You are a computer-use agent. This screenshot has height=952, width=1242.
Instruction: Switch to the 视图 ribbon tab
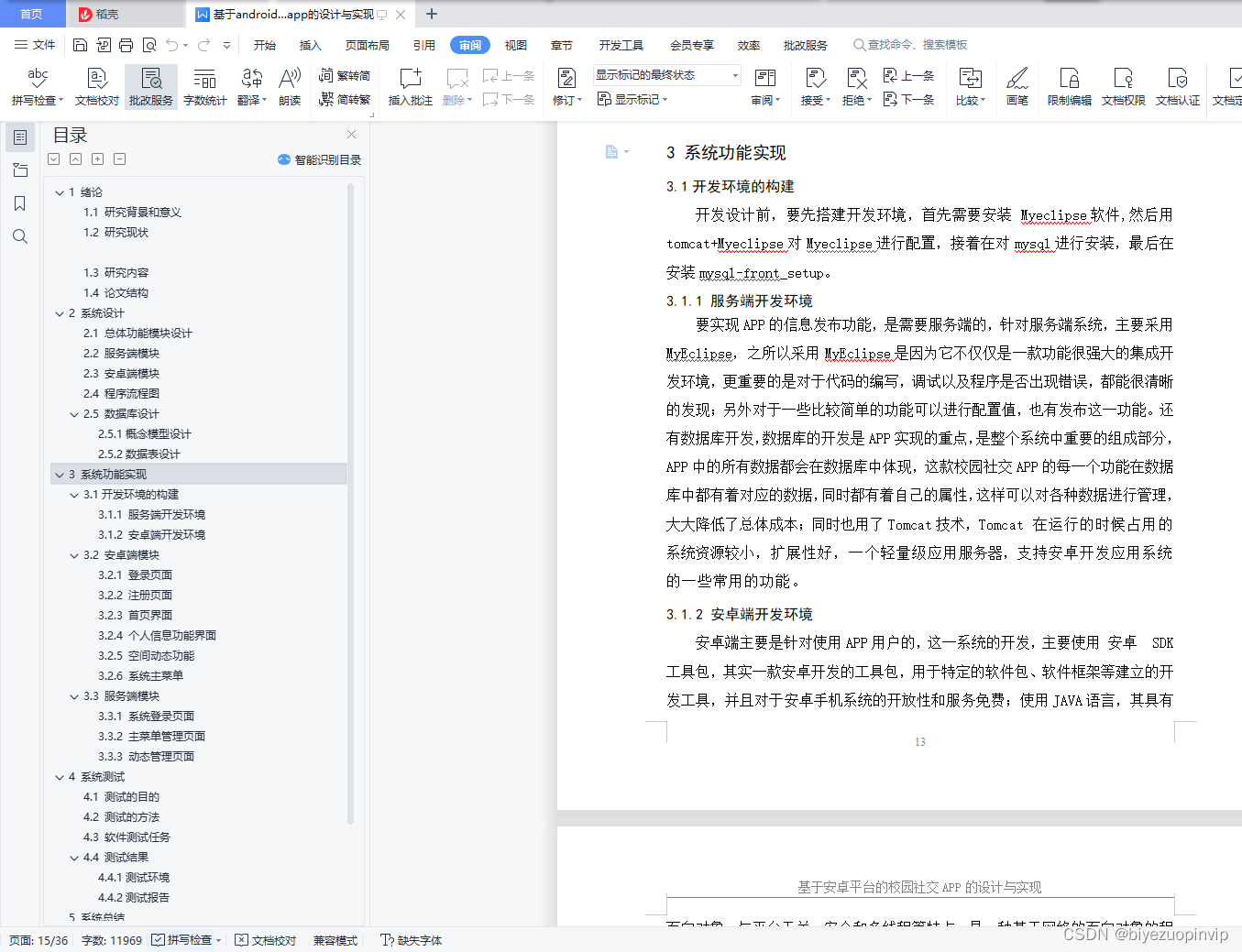[516, 45]
